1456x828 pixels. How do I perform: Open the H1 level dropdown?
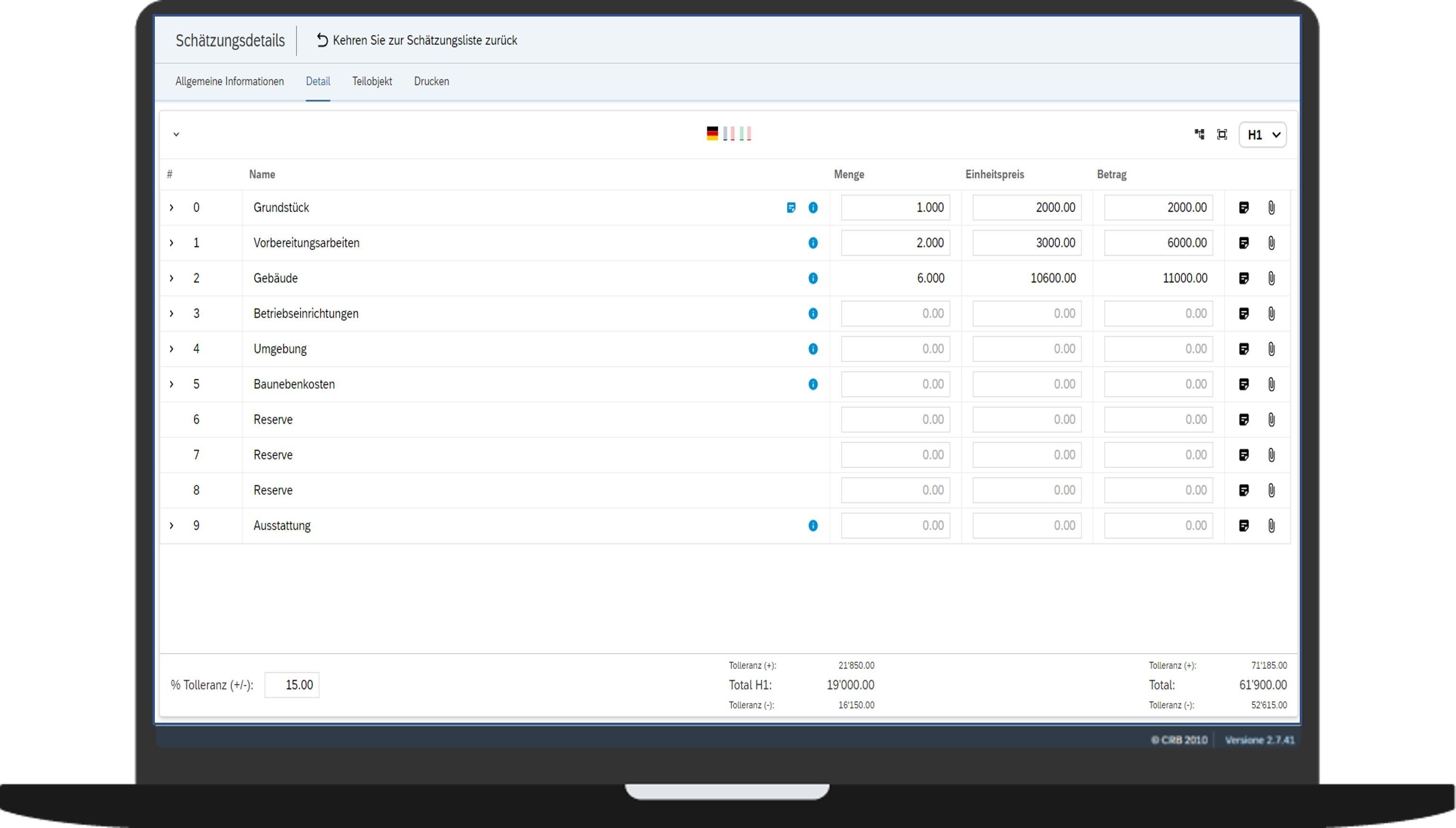pyautogui.click(x=1263, y=135)
